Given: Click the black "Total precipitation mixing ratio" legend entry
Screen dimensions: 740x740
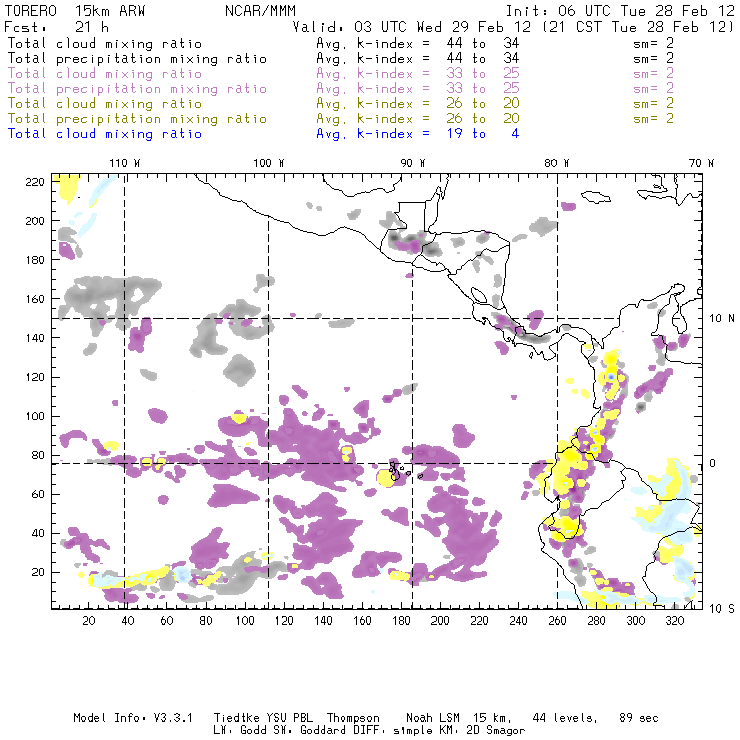Looking at the screenshot, I should click(137, 59).
